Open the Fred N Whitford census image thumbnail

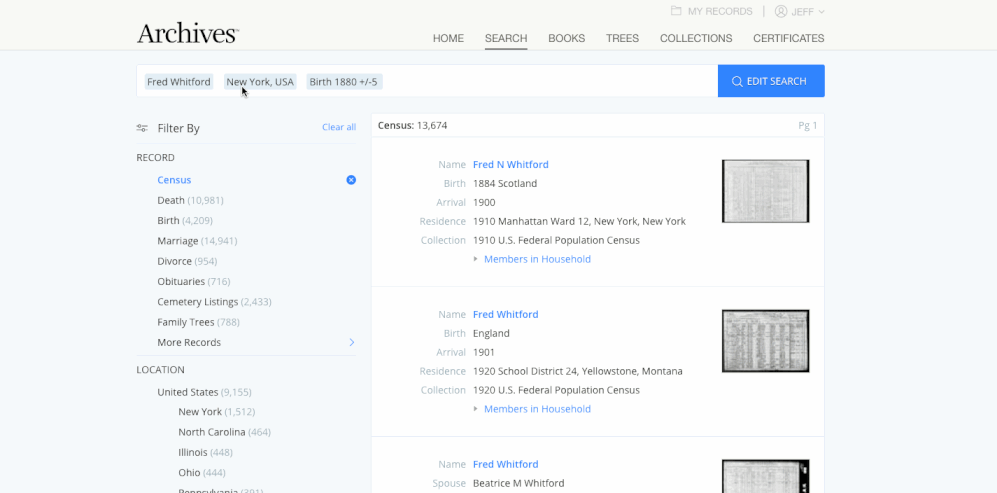pos(766,191)
